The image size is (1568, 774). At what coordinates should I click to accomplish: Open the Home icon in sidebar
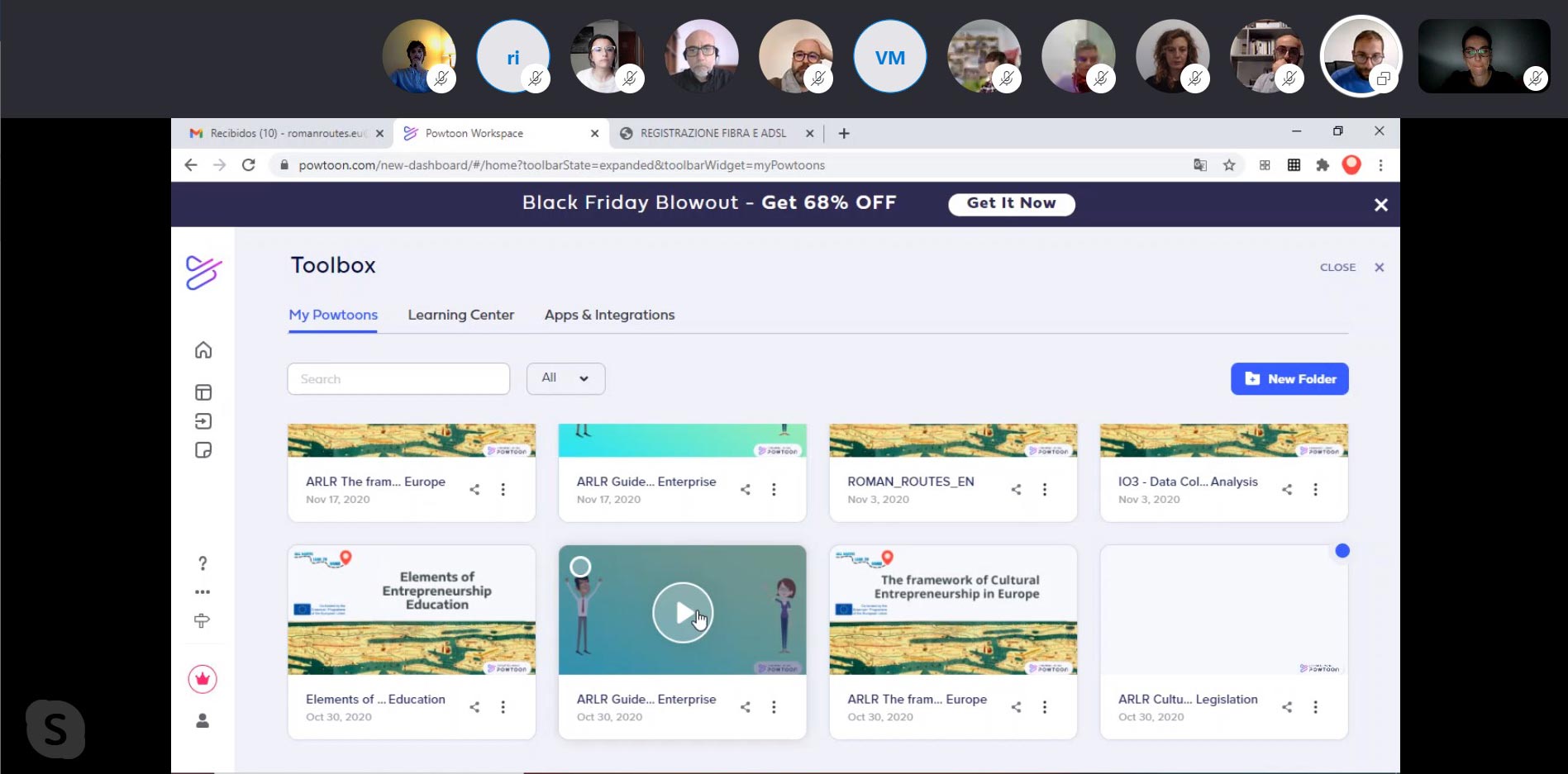tap(203, 350)
